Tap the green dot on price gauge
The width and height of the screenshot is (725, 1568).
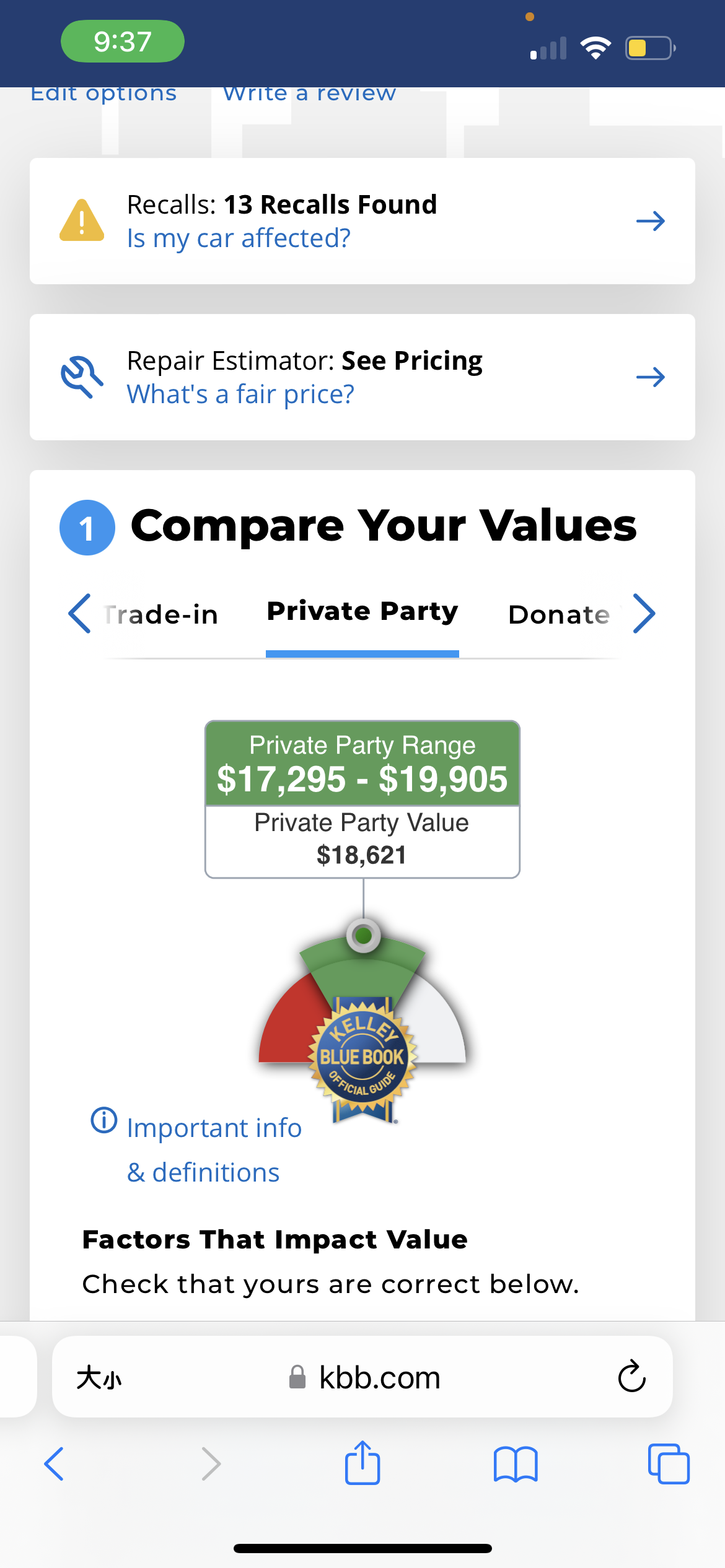pyautogui.click(x=364, y=935)
